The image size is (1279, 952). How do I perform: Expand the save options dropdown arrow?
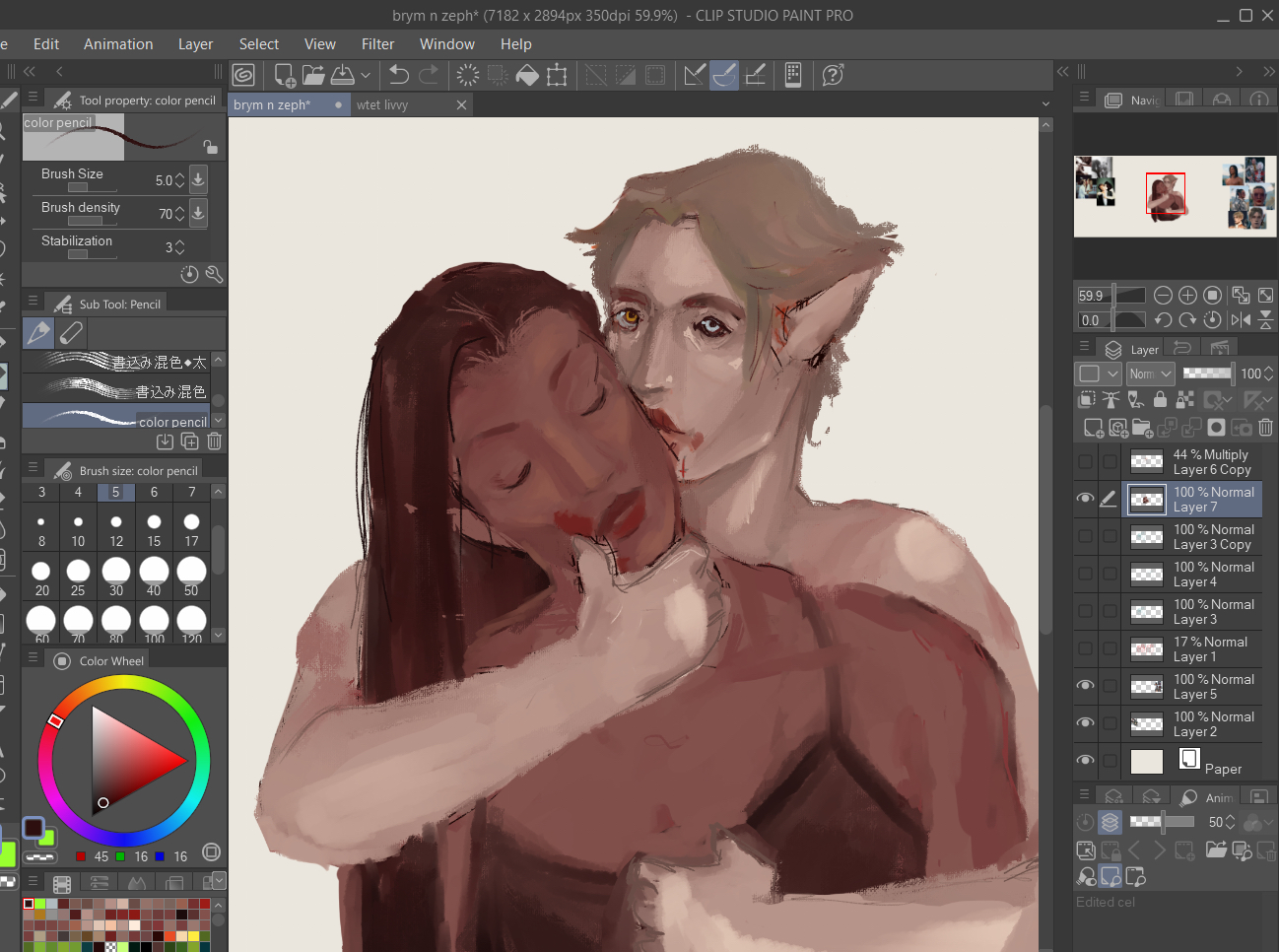point(366,75)
